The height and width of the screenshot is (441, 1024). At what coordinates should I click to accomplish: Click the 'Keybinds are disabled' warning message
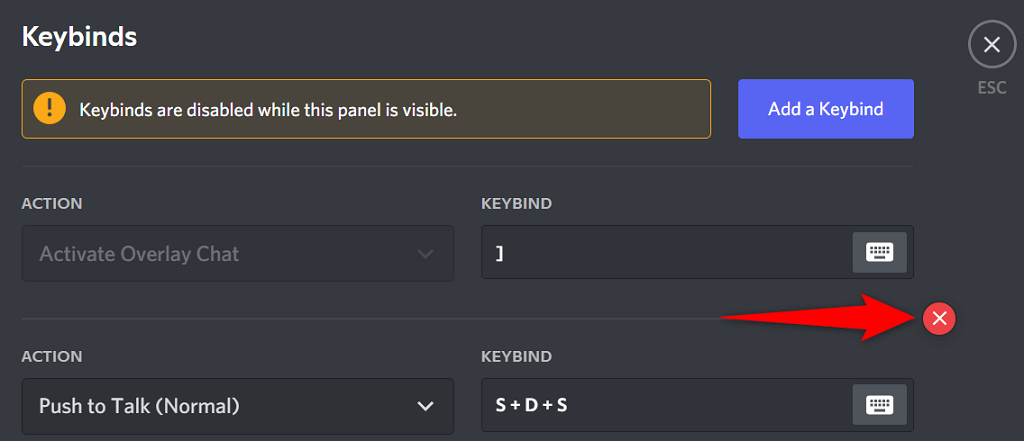[x=268, y=109]
